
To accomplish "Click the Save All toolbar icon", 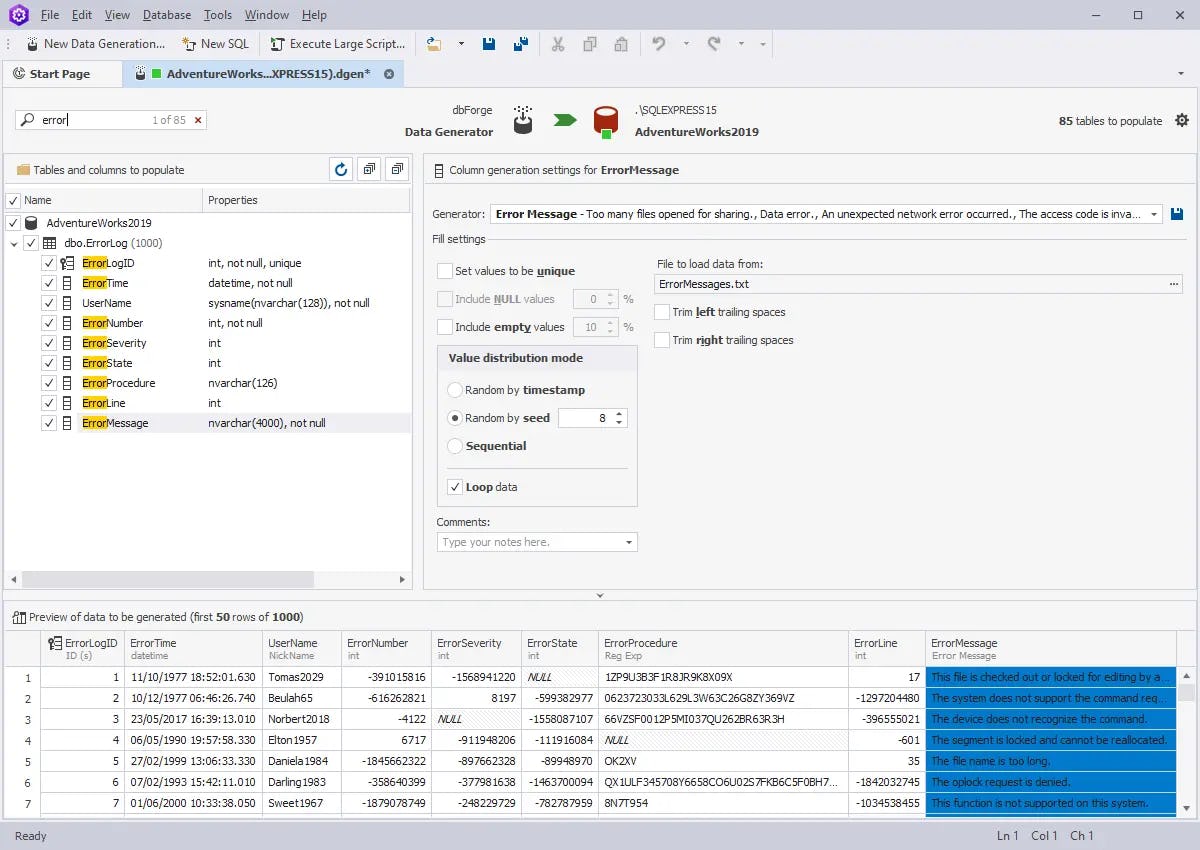I will tap(518, 44).
